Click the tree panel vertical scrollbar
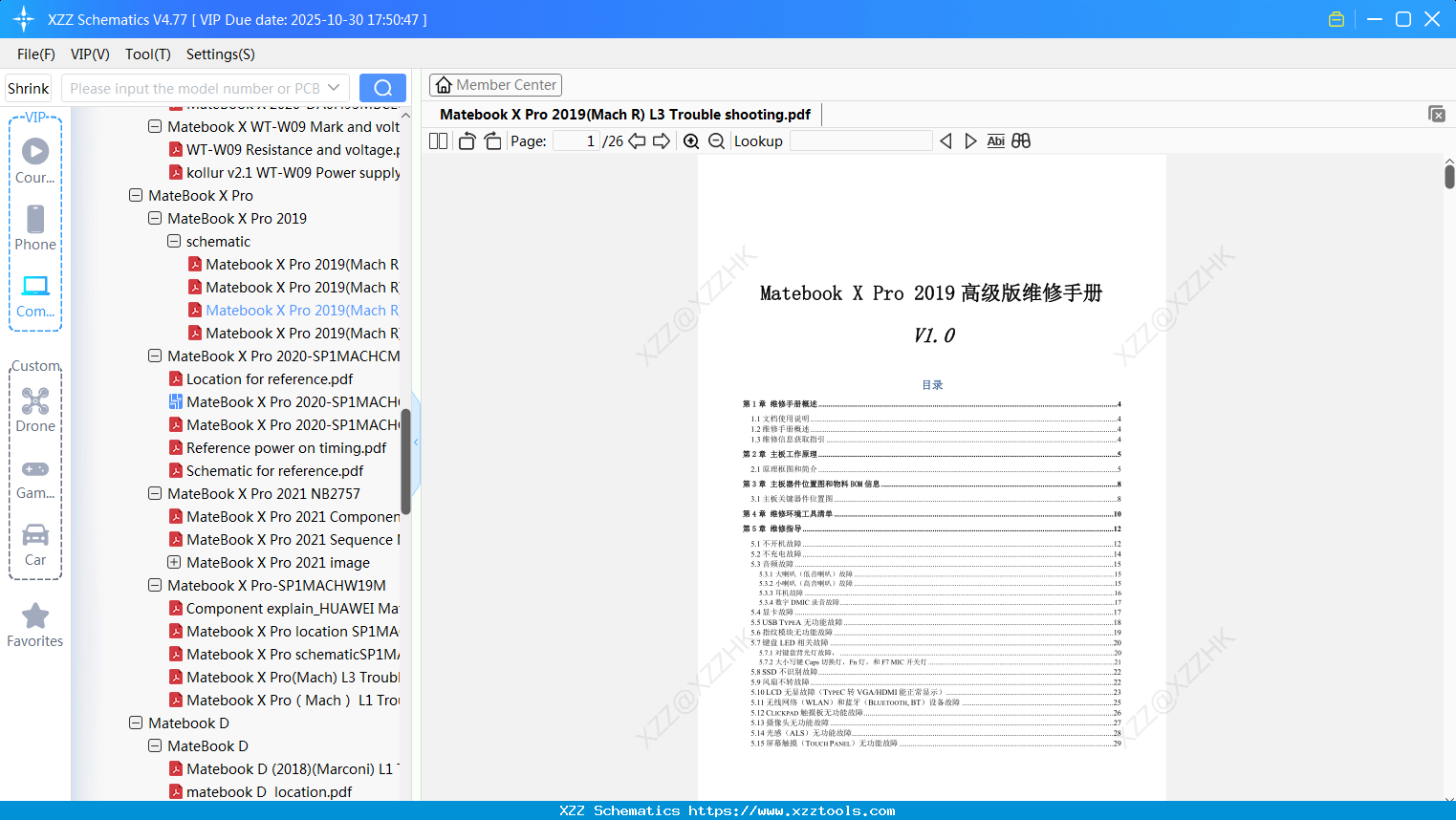This screenshot has width=1456, height=820. click(x=405, y=462)
